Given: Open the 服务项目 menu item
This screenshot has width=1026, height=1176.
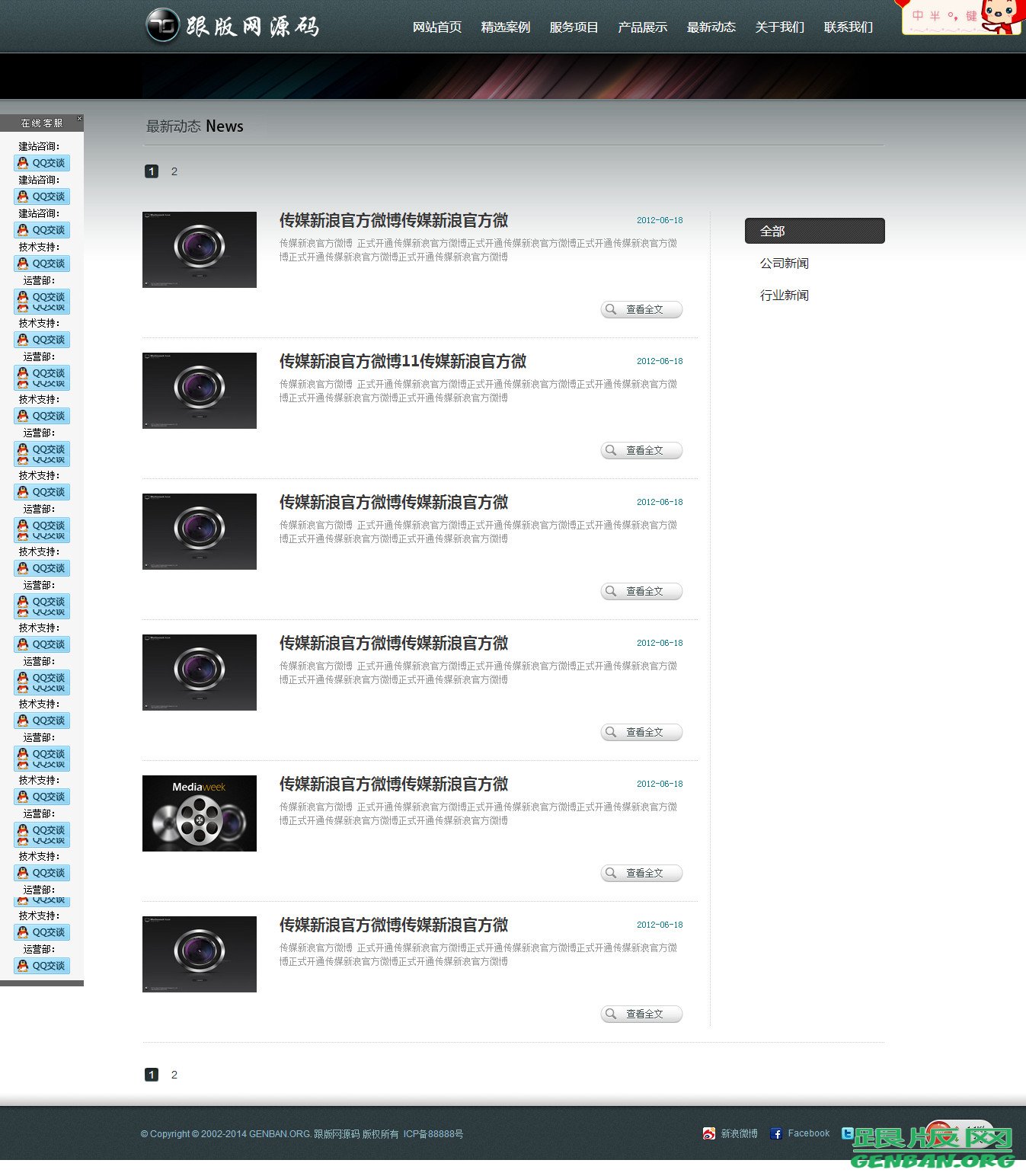Looking at the screenshot, I should (574, 27).
